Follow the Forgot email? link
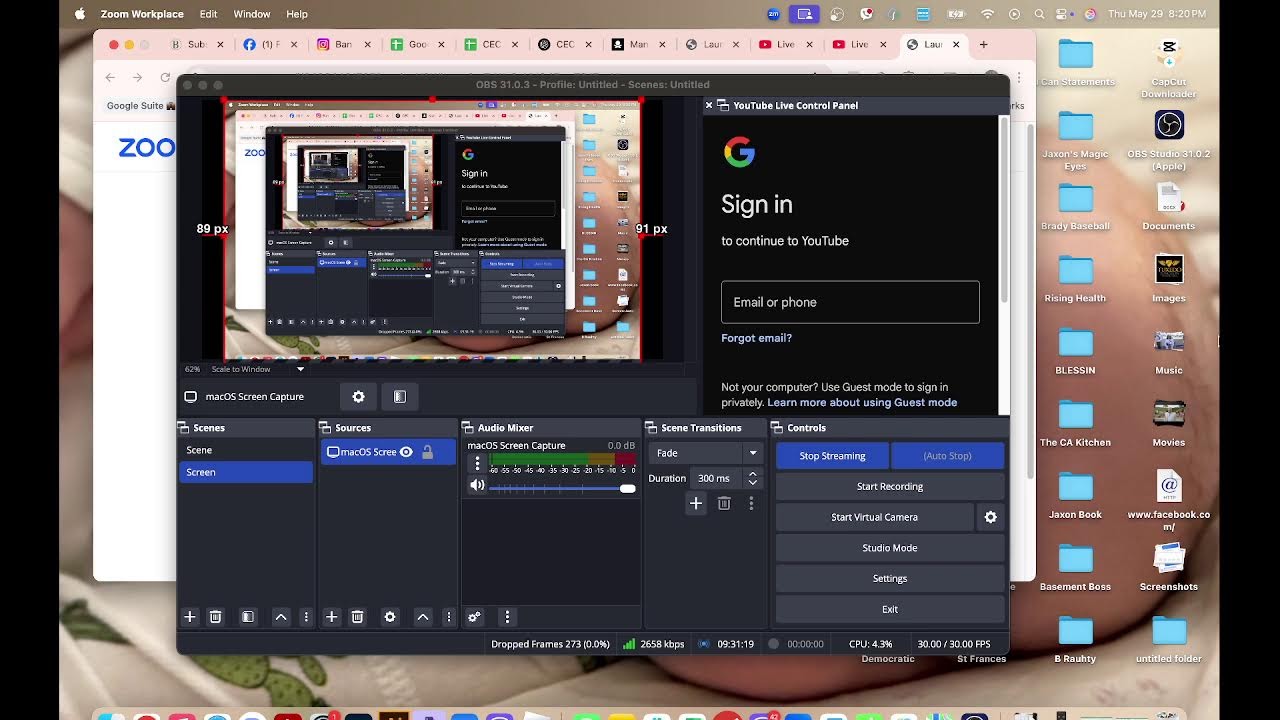 (x=756, y=338)
